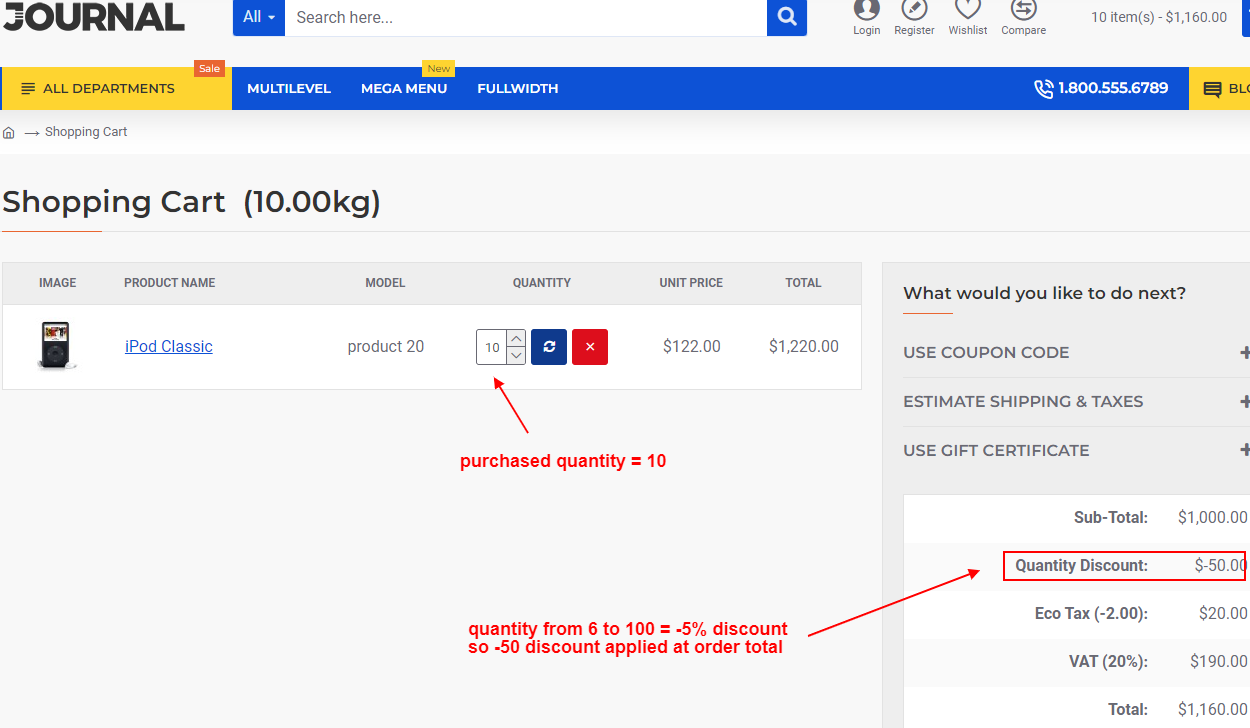Increase quantity using the up stepper arrow
This screenshot has width=1250, height=728.
pyautogui.click(x=515, y=338)
